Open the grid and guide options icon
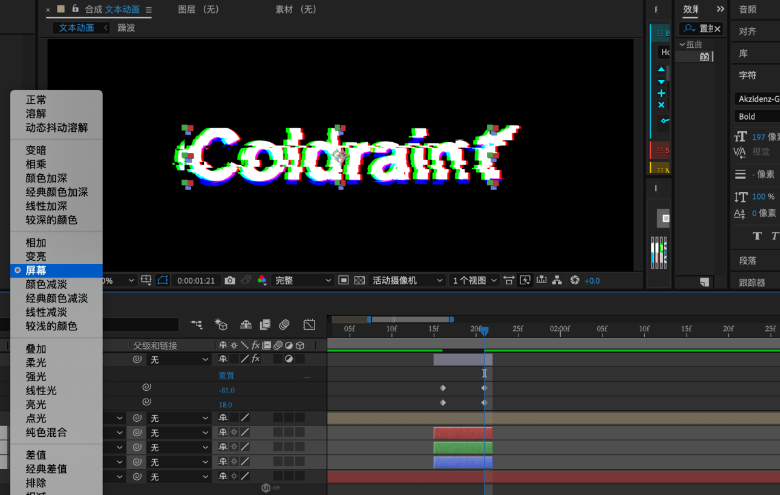This screenshot has width=780, height=495. [146, 281]
